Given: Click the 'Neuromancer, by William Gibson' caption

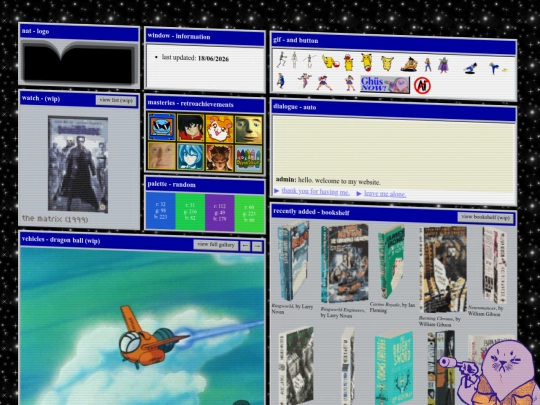Looking at the screenshot, I should [x=485, y=311].
